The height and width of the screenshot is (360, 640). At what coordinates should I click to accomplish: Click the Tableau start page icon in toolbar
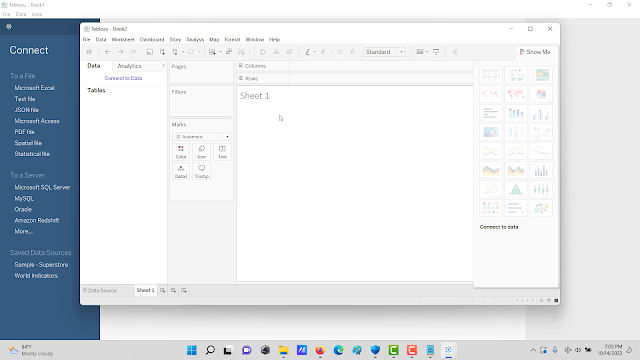(x=89, y=52)
